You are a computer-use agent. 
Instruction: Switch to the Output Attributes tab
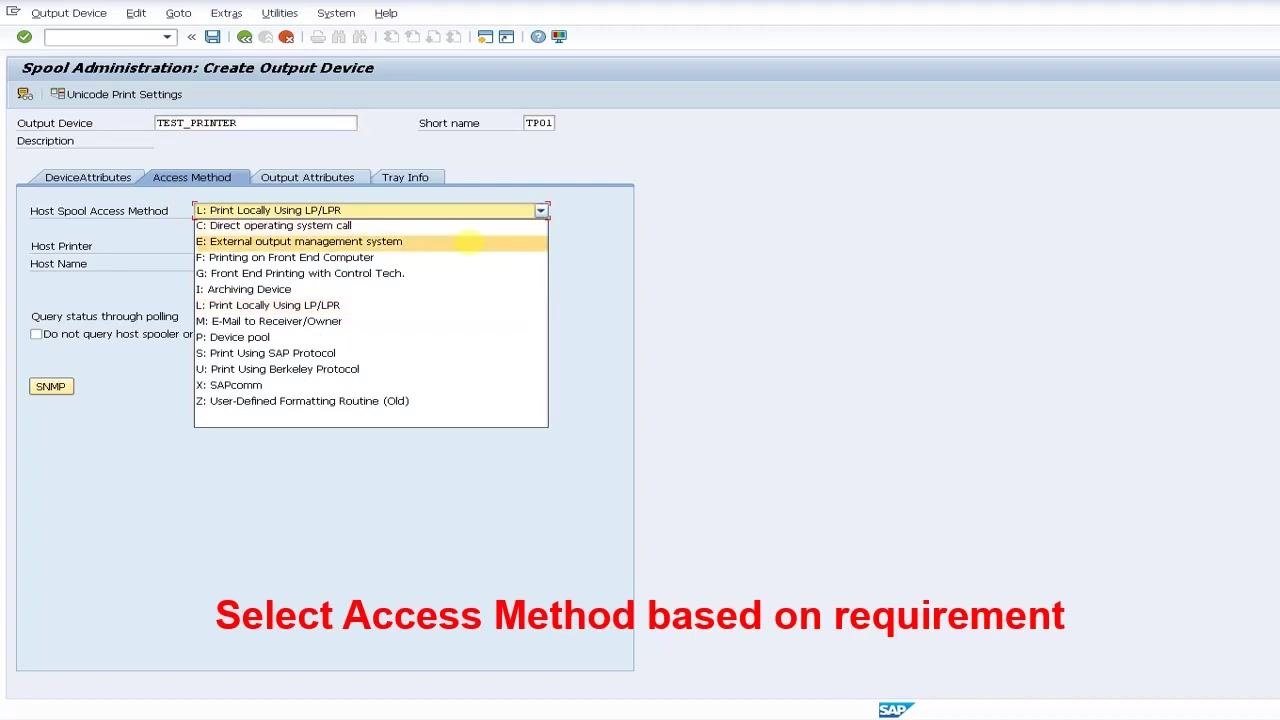tap(307, 177)
